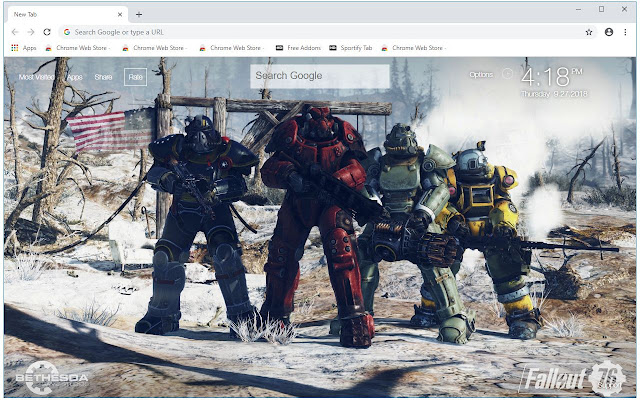The width and height of the screenshot is (640, 400).
Task: Click the Apps grid icon in bookmarks bar
Action: 15,48
